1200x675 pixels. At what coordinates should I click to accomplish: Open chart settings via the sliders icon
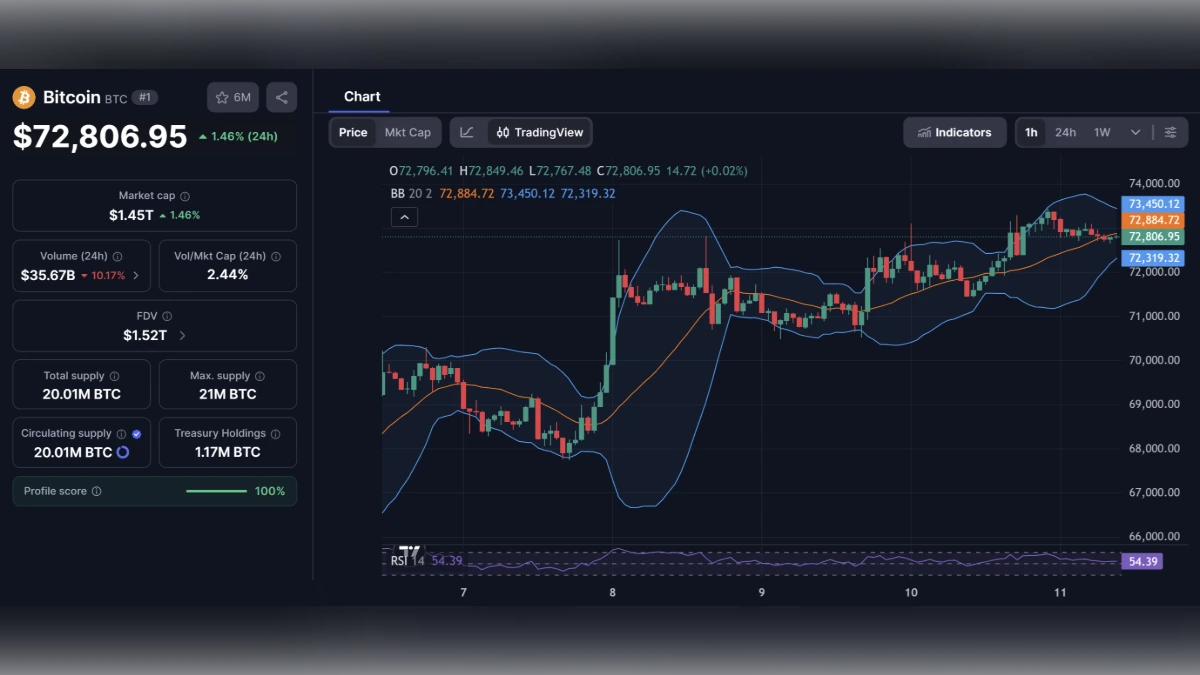click(1170, 132)
